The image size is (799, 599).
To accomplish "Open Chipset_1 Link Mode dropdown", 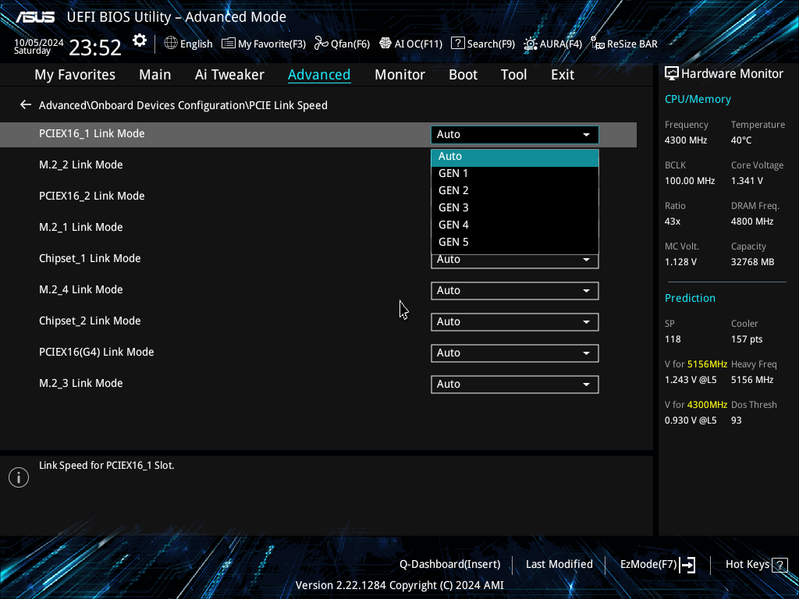I will pyautogui.click(x=515, y=261).
